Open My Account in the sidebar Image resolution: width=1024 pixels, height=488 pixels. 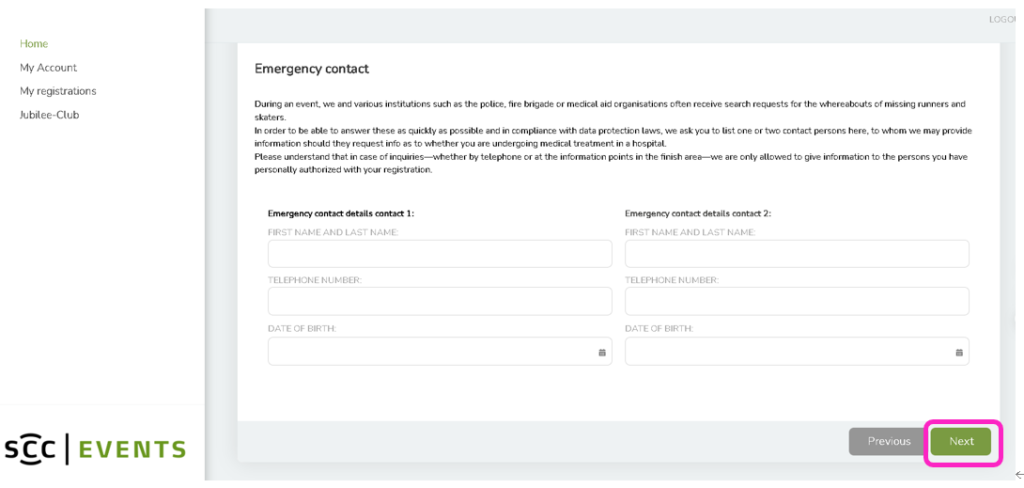click(x=48, y=67)
